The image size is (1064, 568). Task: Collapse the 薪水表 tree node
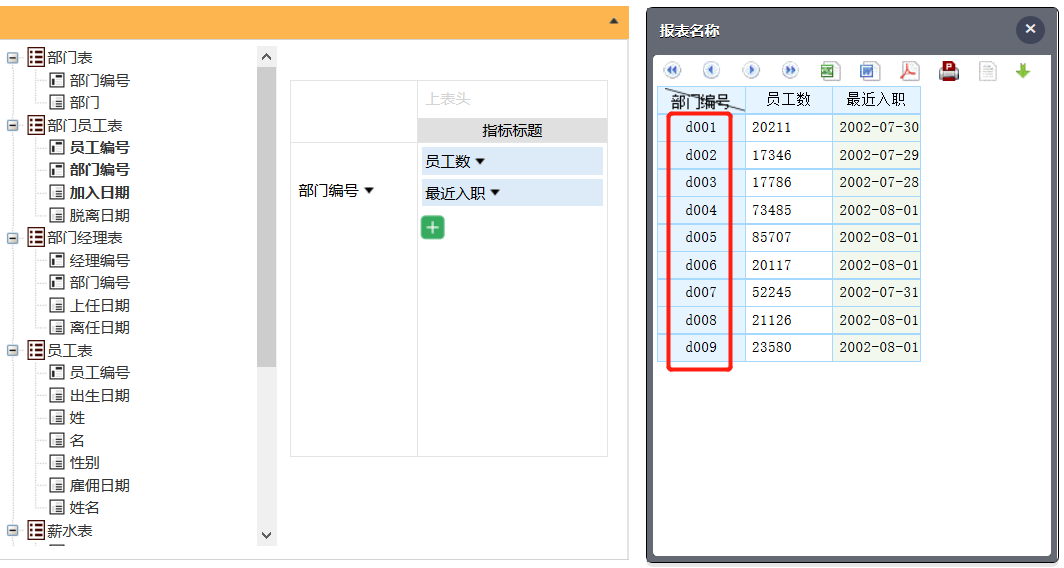tap(13, 531)
